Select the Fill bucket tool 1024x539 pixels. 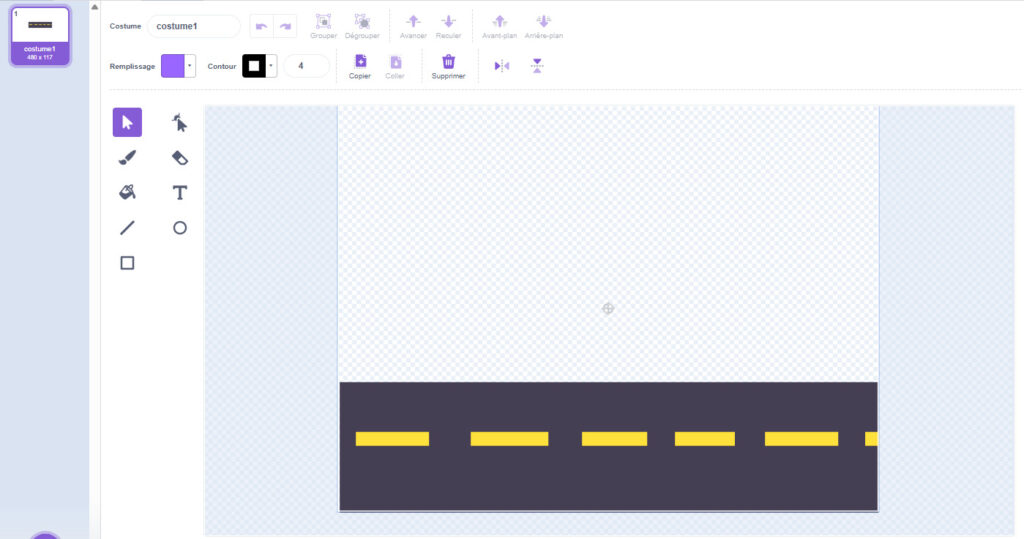(x=127, y=192)
